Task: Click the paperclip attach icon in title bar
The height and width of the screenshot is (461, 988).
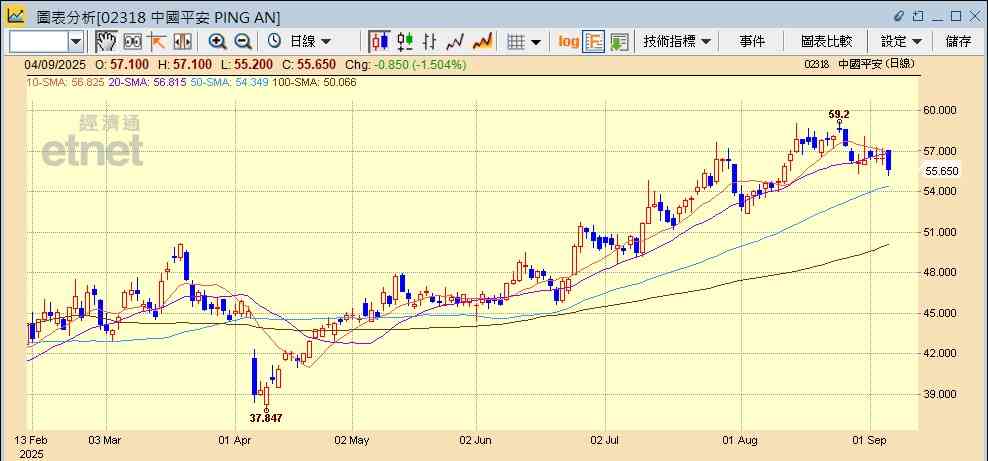Action: coord(899,16)
